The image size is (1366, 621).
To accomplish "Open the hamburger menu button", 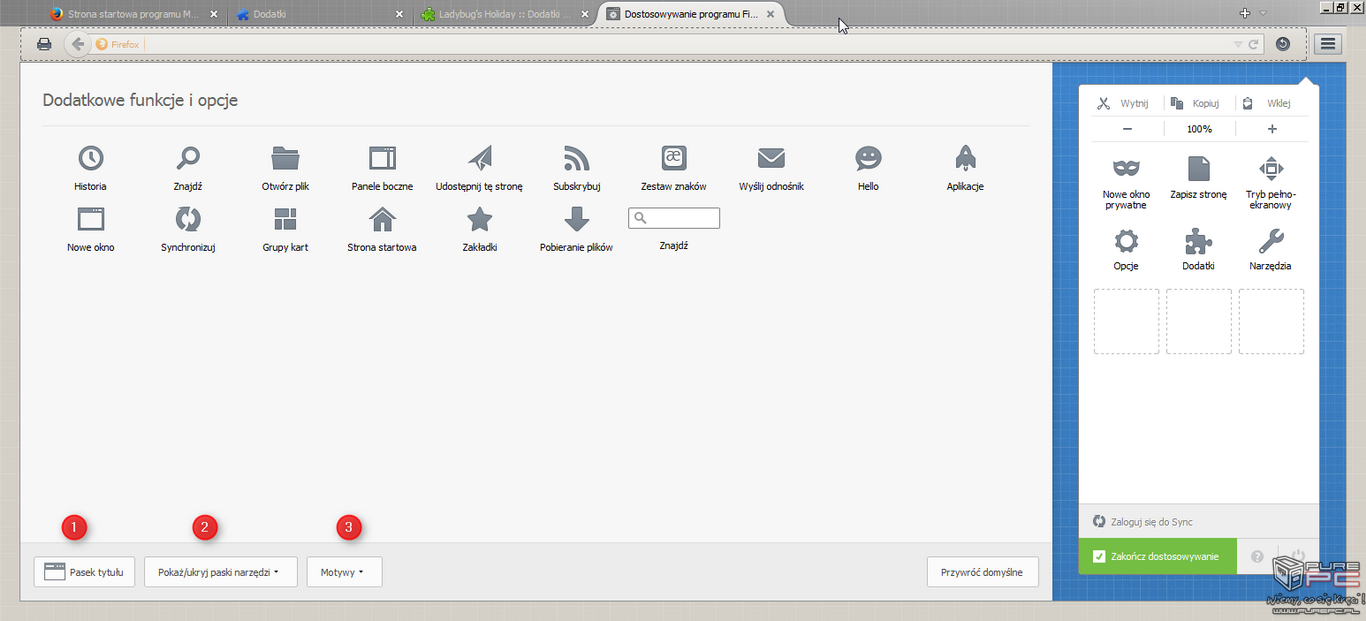I will tap(1327, 44).
